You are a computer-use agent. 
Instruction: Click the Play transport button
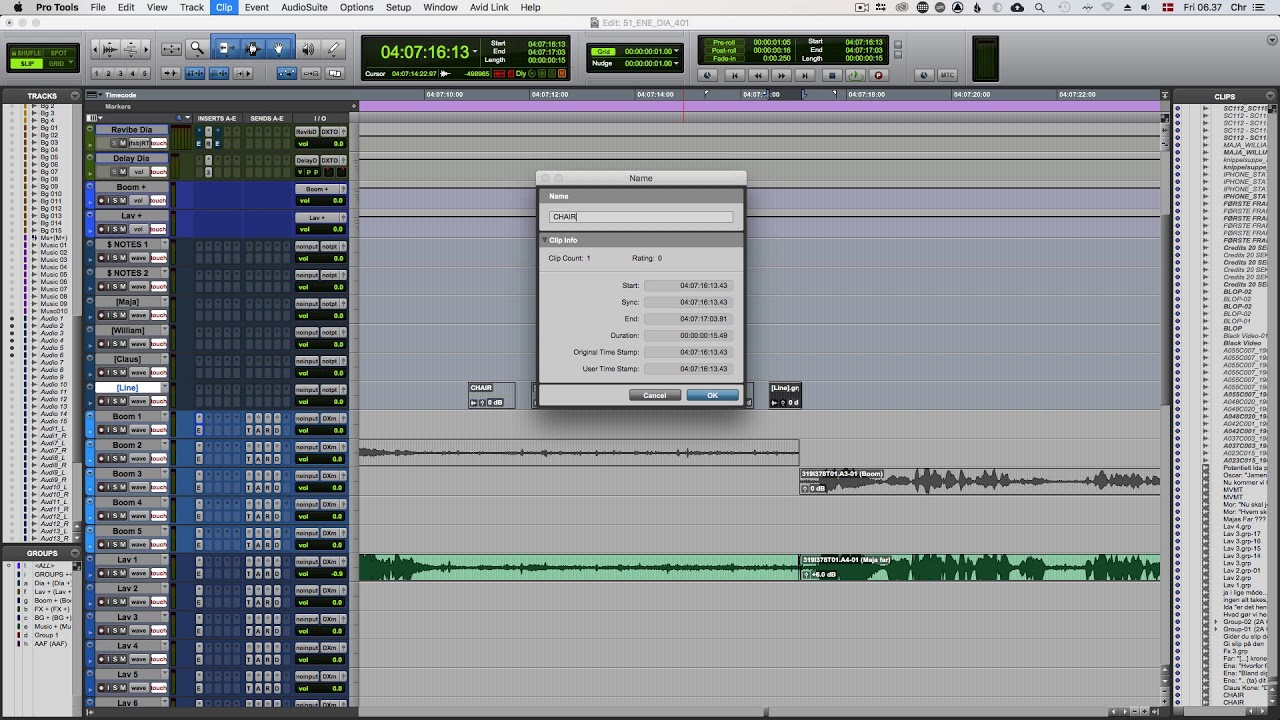pos(855,75)
